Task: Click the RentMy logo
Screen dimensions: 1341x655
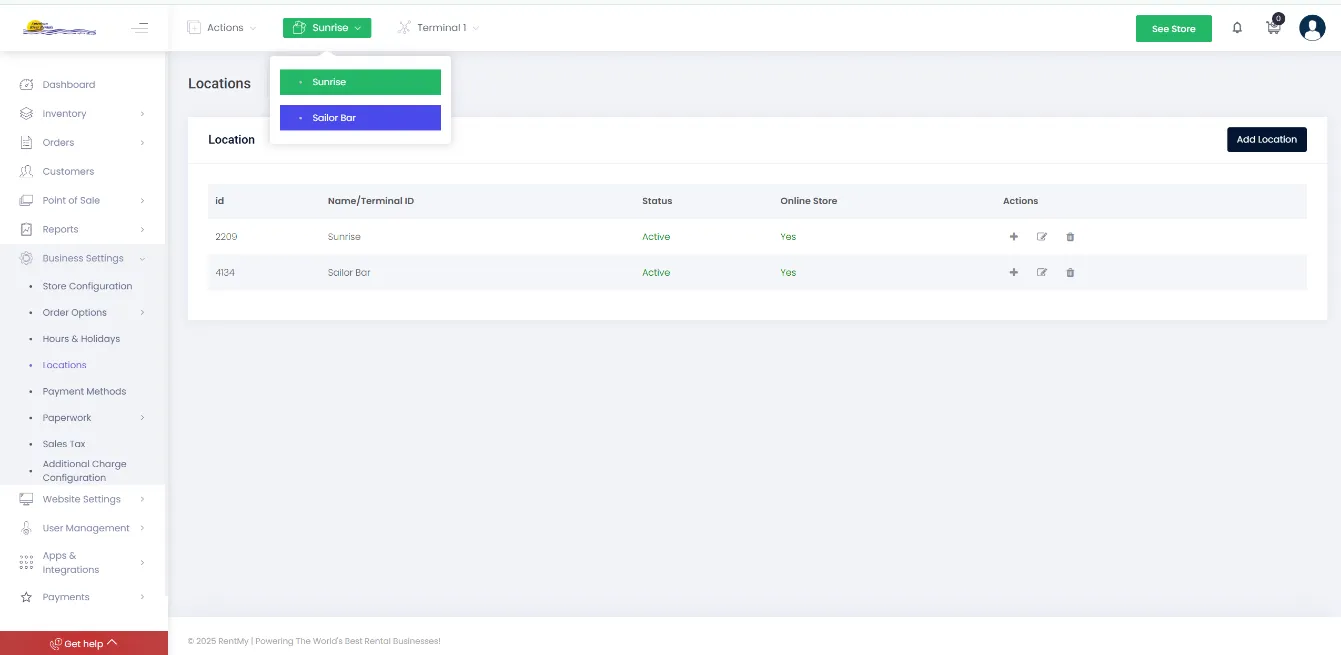Action: click(60, 27)
